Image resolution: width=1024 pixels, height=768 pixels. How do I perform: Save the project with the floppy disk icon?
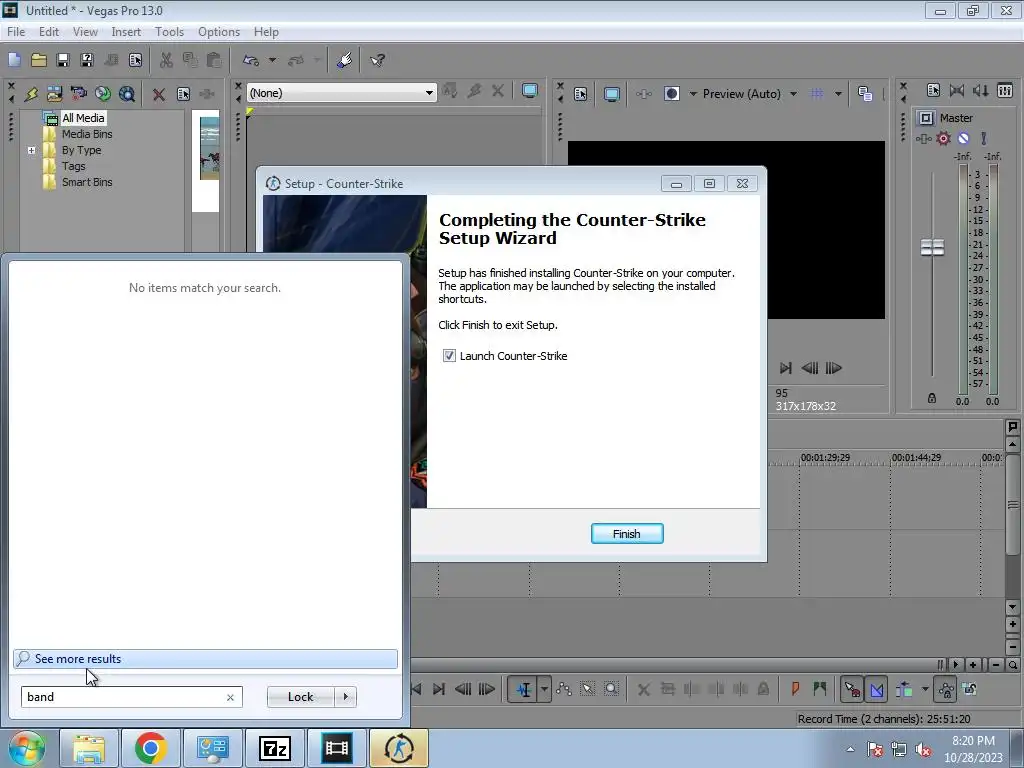63,60
